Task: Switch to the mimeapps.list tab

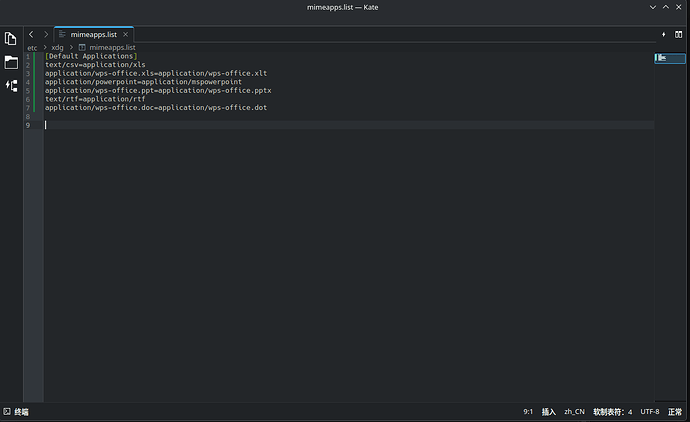Action: point(94,34)
